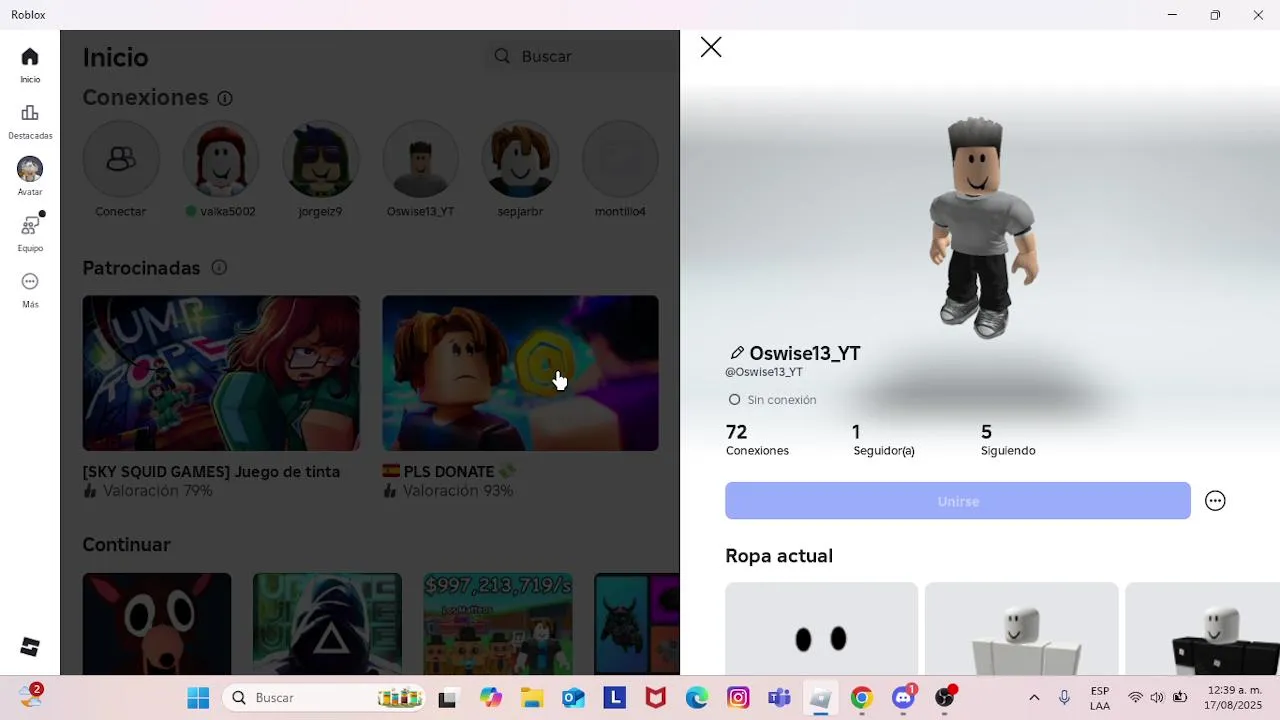Screen dimensions: 1280x720
Task: Click the pencil edit icon beside Oswise13_YT
Action: [737, 353]
